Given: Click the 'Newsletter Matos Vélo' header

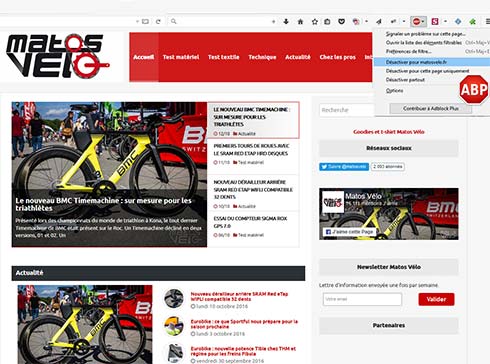Looking at the screenshot, I should (x=389, y=267).
